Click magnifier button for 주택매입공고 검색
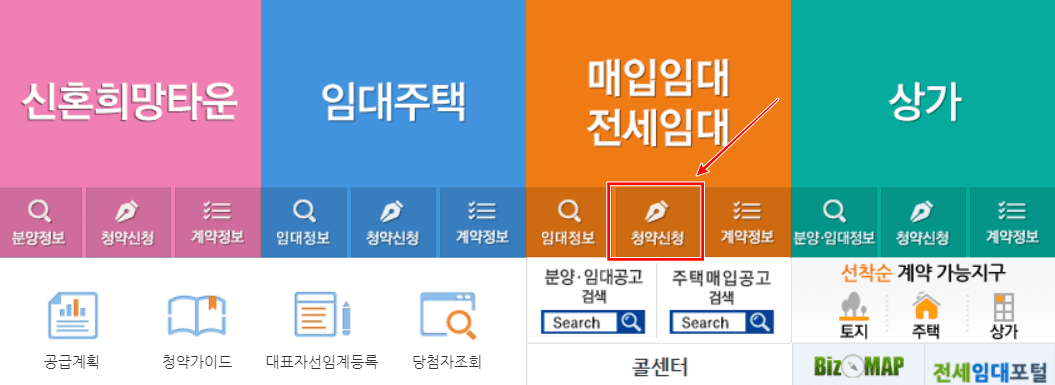 click(760, 322)
